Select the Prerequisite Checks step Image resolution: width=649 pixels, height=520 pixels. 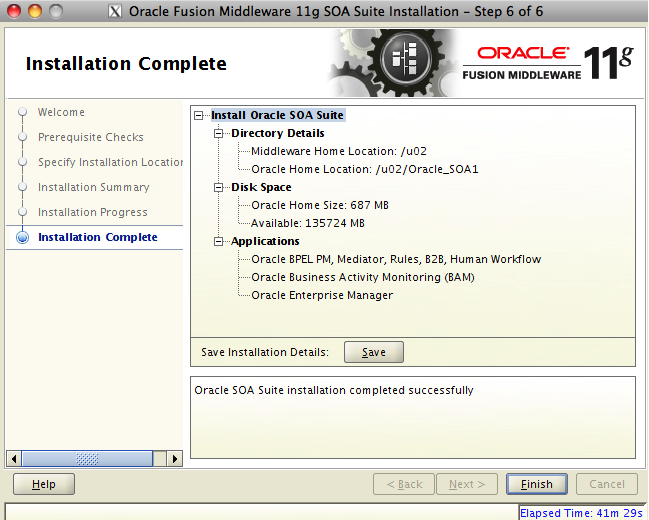pyautogui.click(x=90, y=137)
